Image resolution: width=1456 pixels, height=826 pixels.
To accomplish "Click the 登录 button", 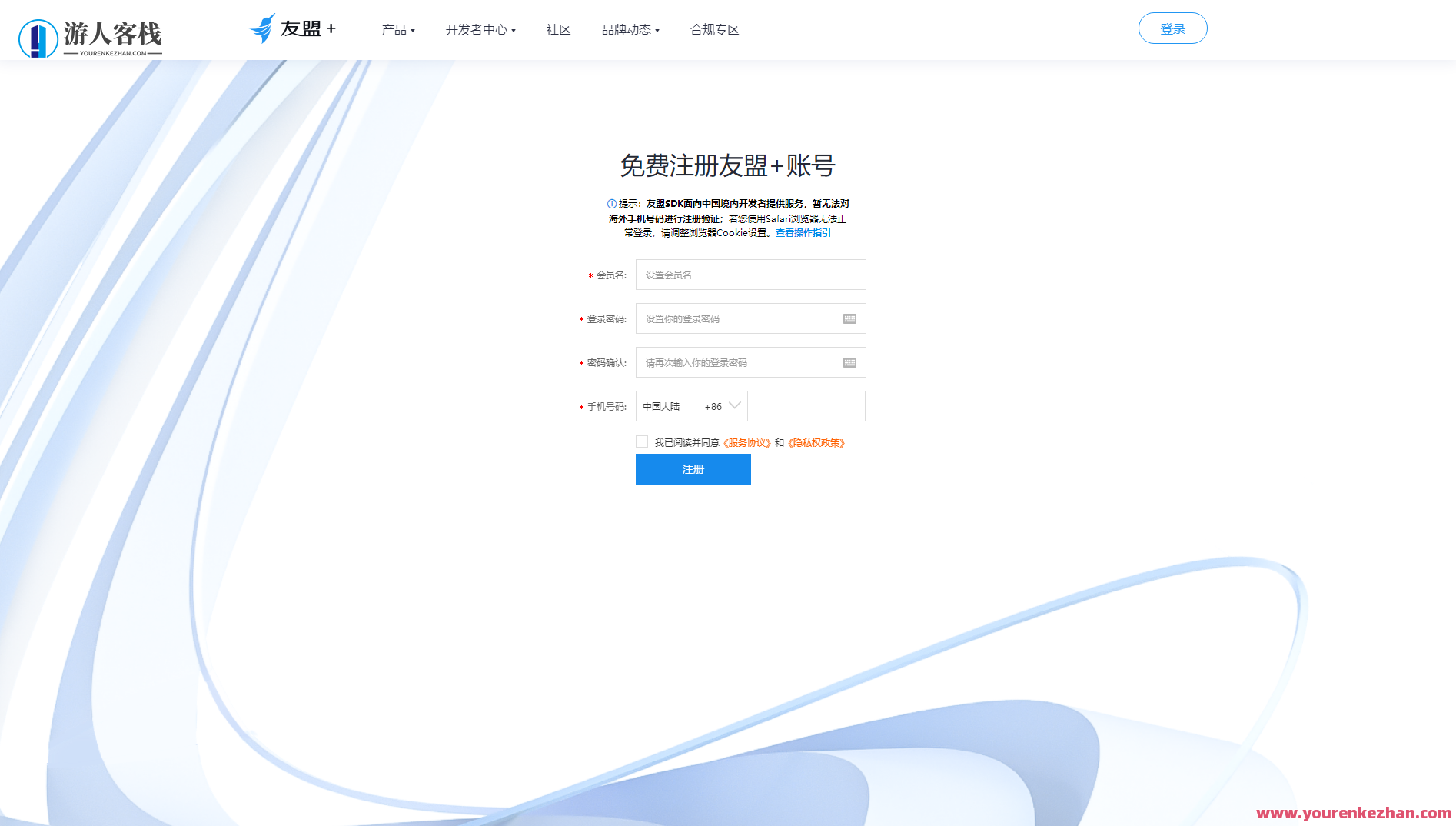I will click(1172, 28).
